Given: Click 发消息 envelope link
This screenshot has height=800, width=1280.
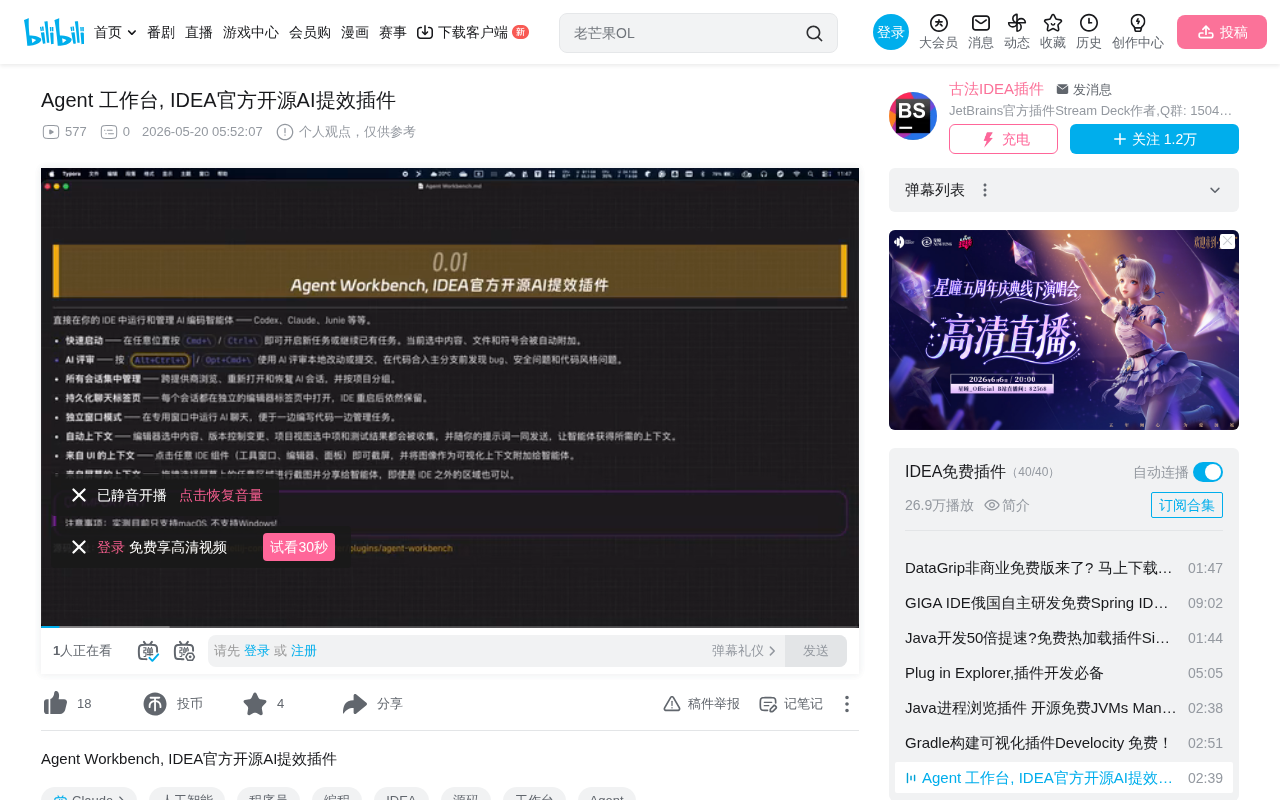Looking at the screenshot, I should coord(1084,90).
